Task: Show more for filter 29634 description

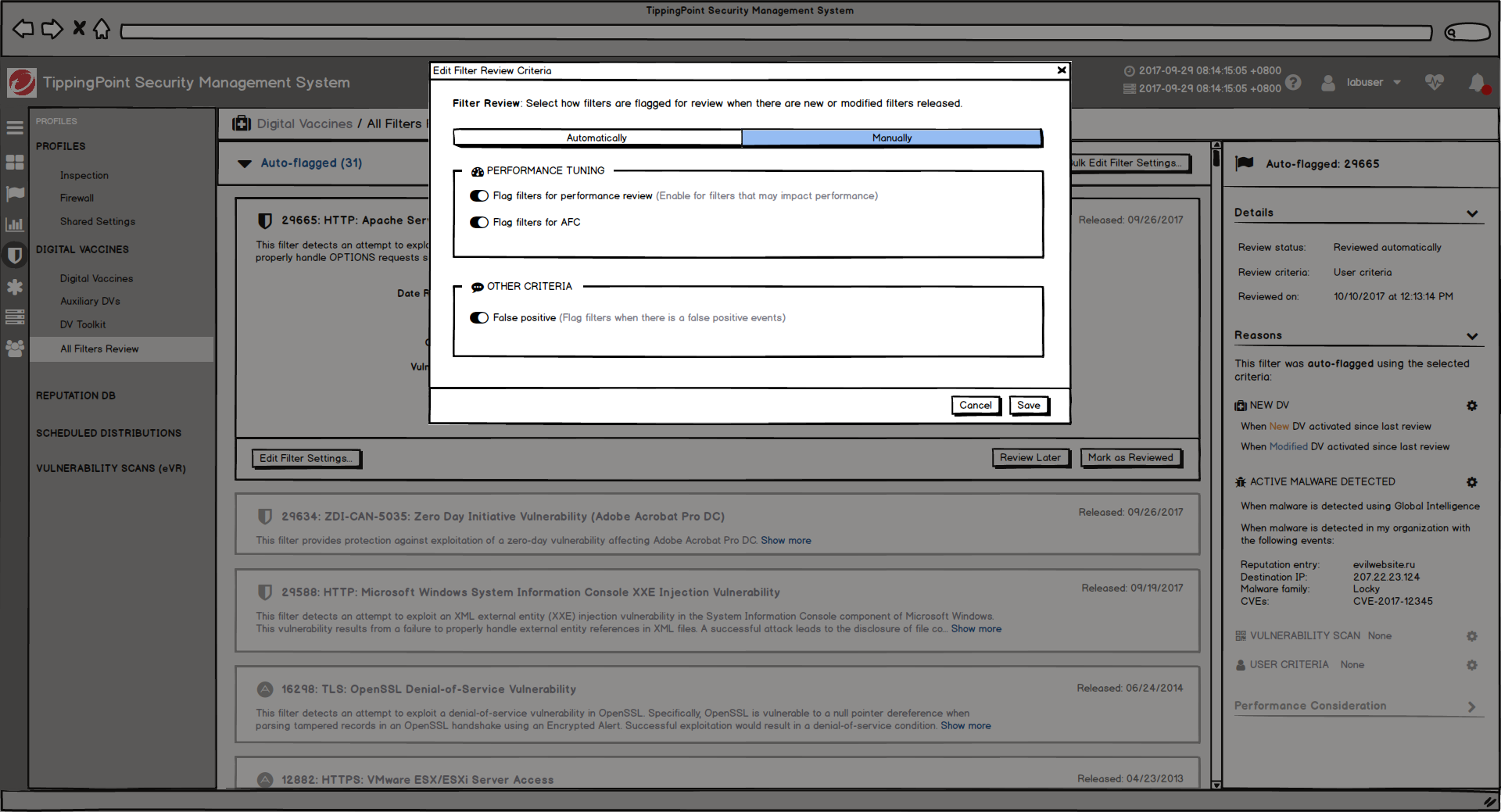Action: pyautogui.click(x=786, y=541)
